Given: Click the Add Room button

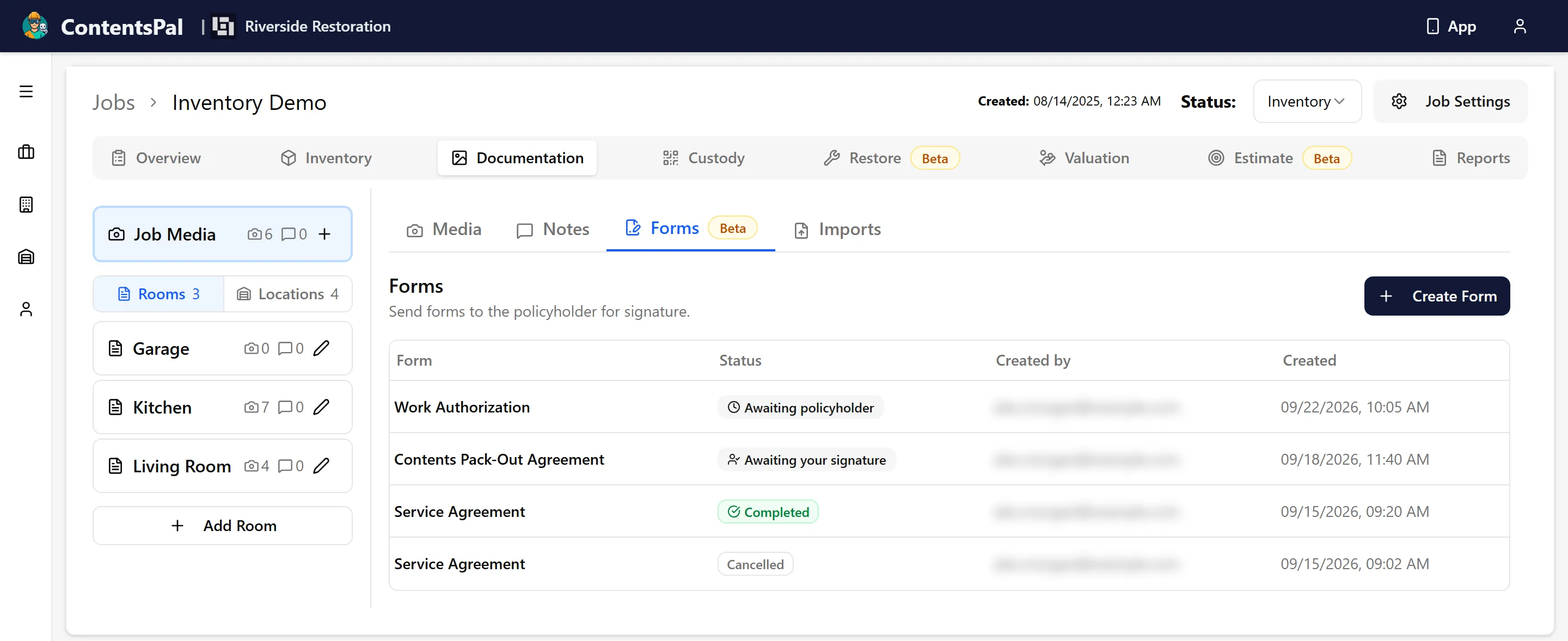Looking at the screenshot, I should click(x=223, y=526).
